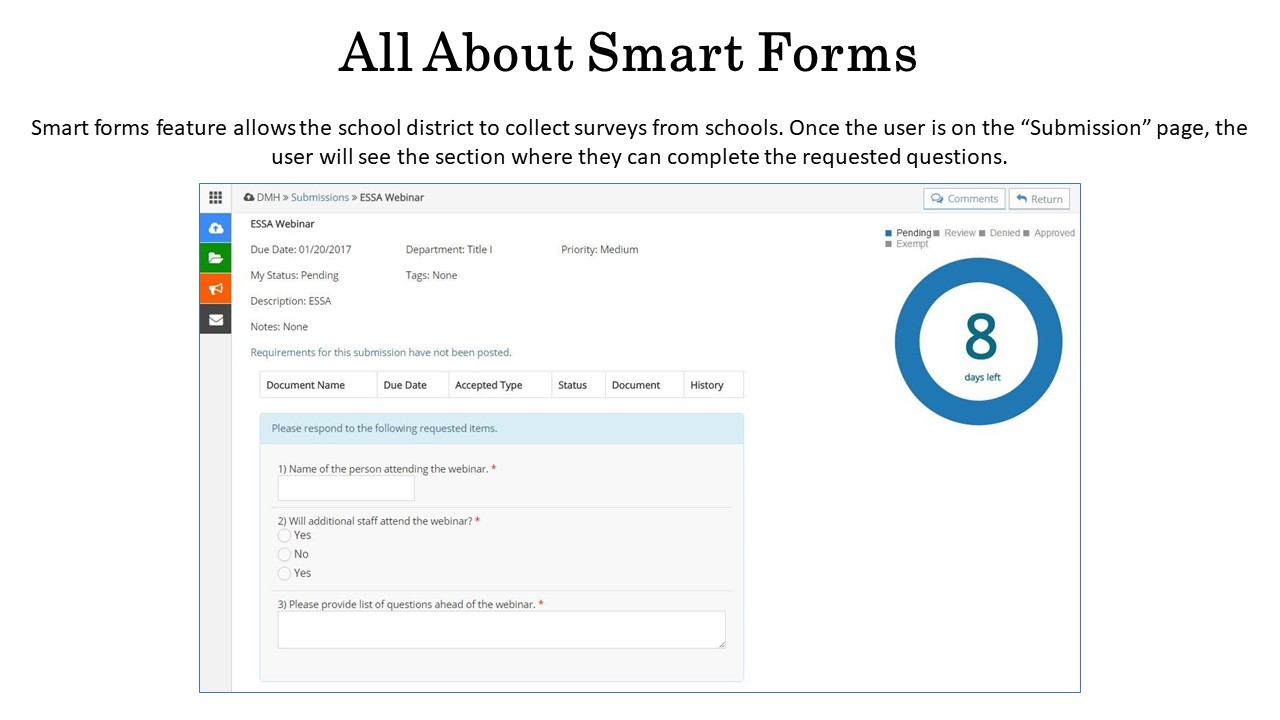
Task: Sort by the Due Date column header
Action: pos(405,385)
